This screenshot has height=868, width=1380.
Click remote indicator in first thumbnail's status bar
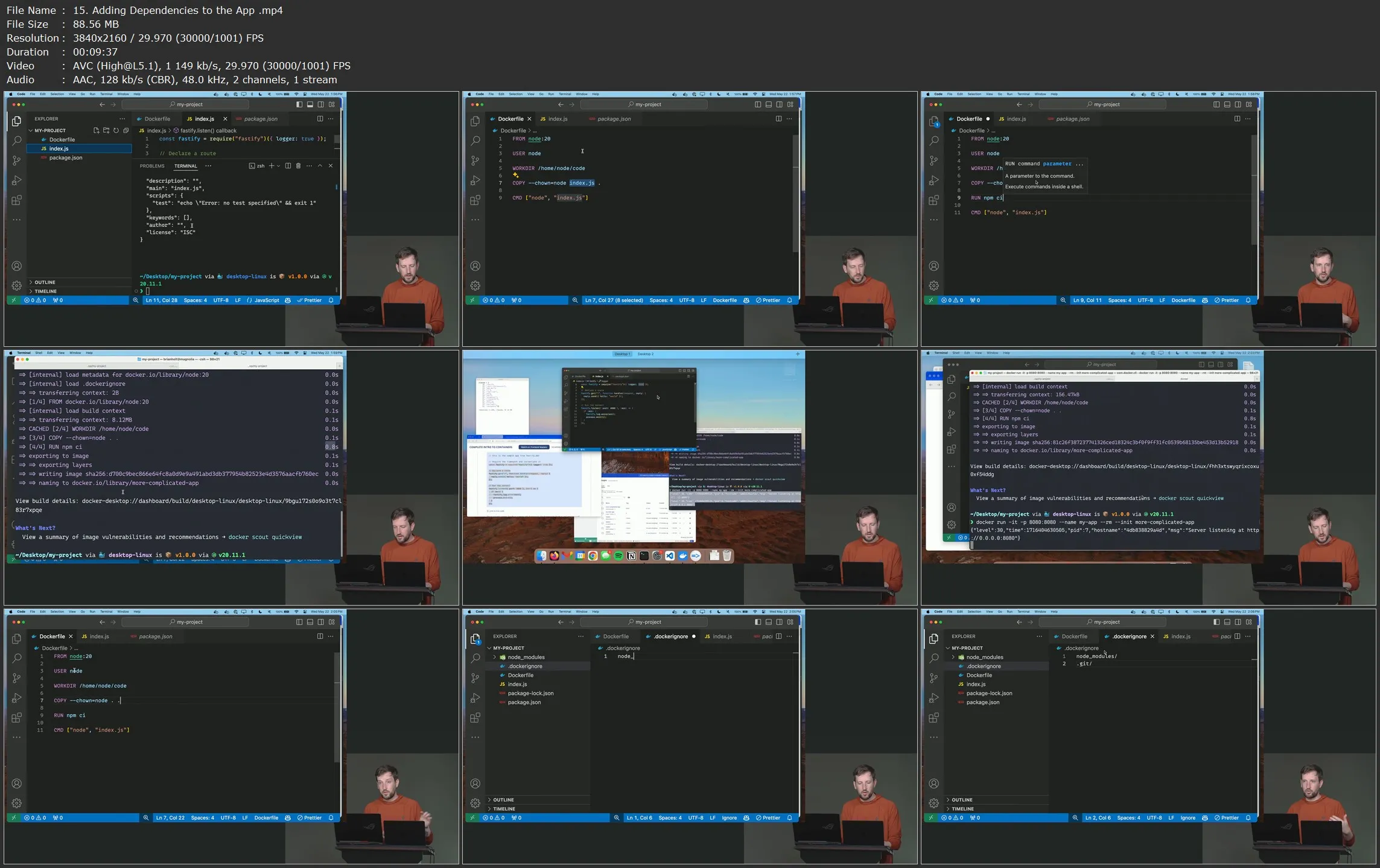[13, 300]
